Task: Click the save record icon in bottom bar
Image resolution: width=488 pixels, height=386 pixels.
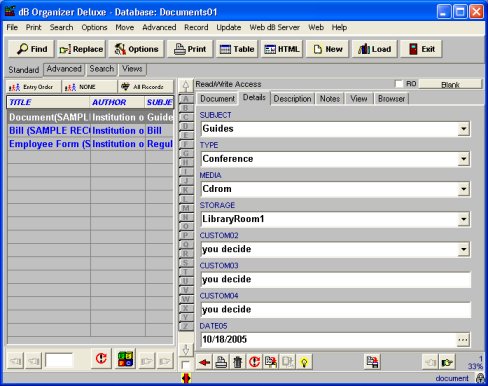Action: pyautogui.click(x=372, y=362)
